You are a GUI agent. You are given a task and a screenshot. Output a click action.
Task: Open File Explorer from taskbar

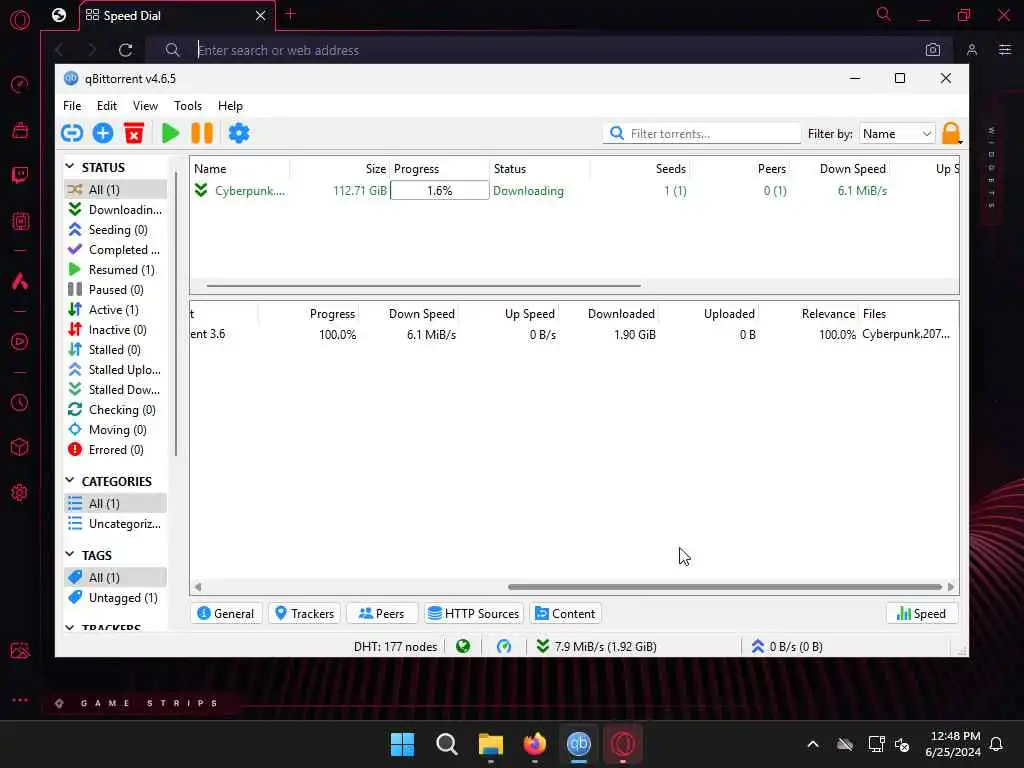click(490, 744)
